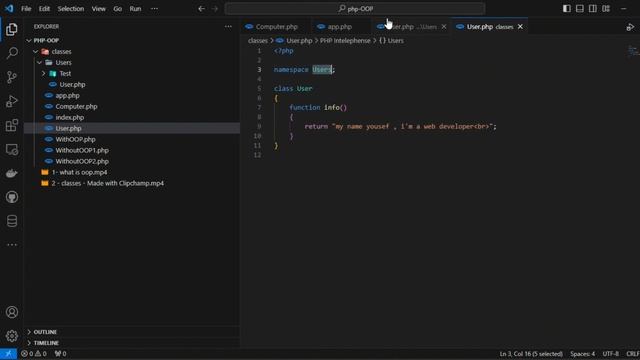Collapse the PHP-OOP root folder
640x360 pixels.
29,41
